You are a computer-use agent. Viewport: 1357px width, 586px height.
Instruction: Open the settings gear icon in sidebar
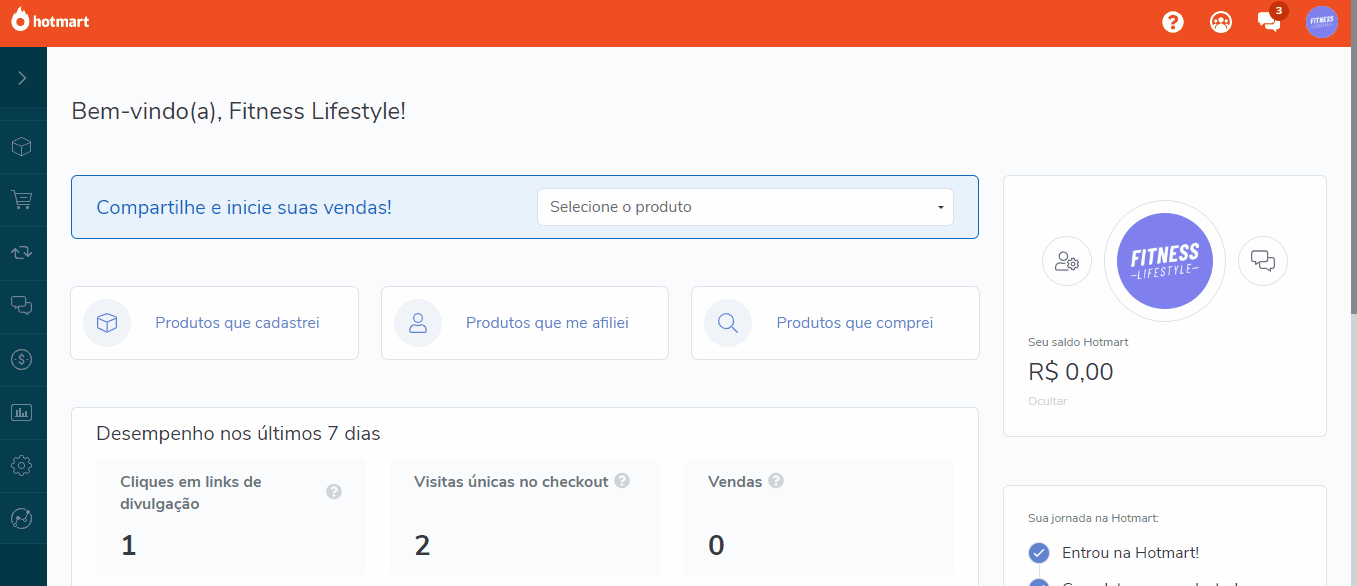click(22, 465)
